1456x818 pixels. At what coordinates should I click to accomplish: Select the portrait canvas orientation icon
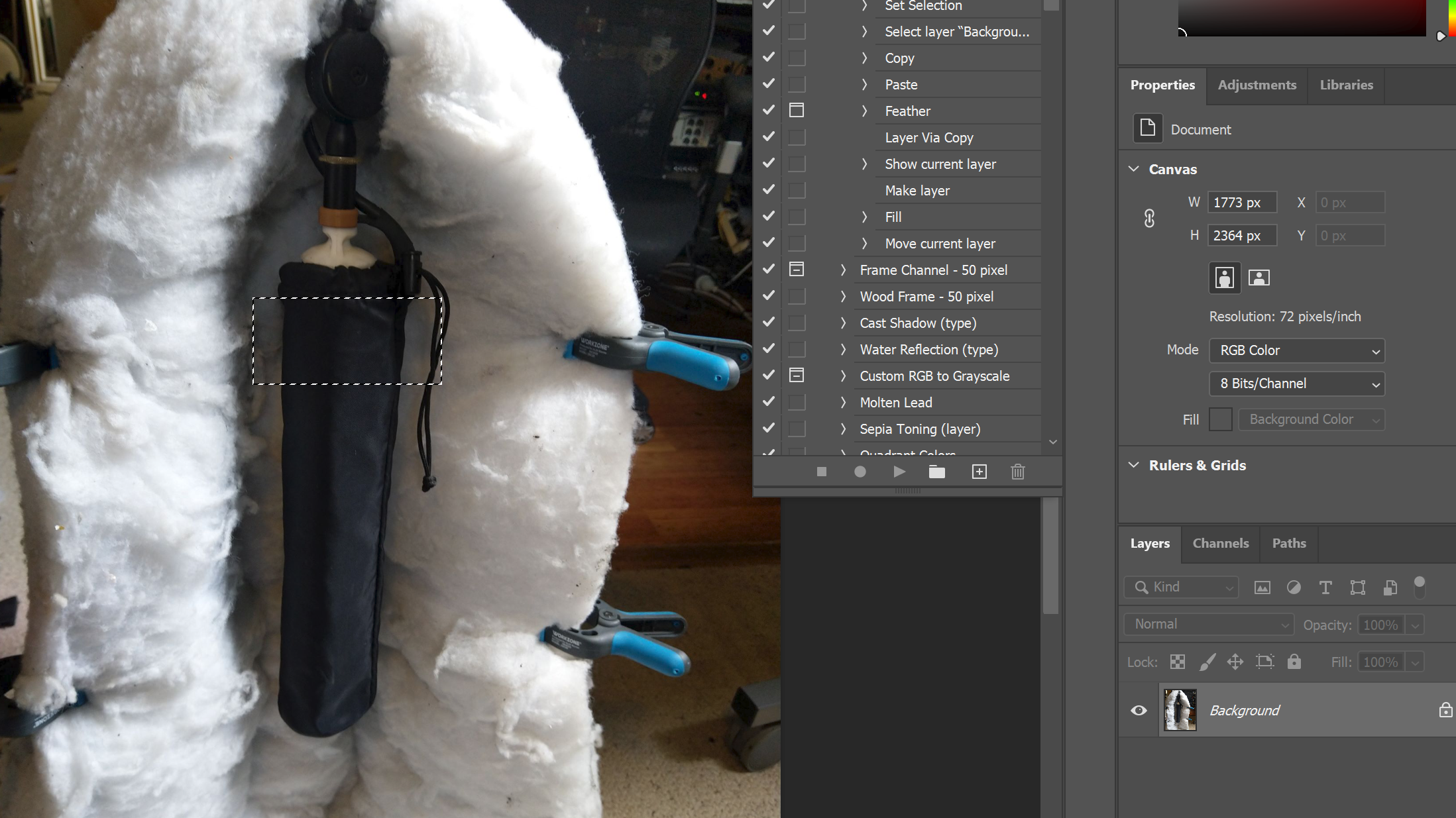click(1224, 278)
